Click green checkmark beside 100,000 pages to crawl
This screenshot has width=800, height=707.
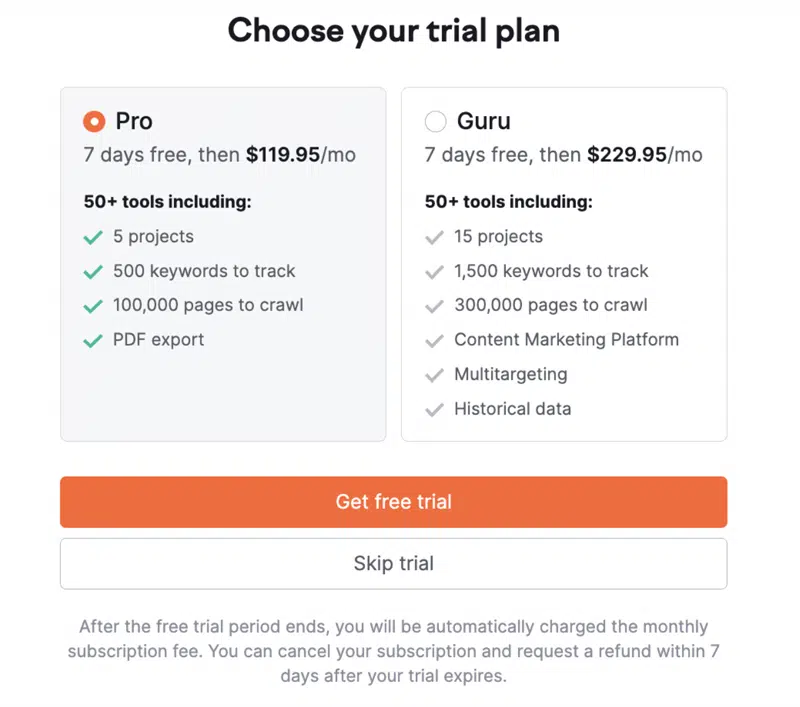pos(93,306)
